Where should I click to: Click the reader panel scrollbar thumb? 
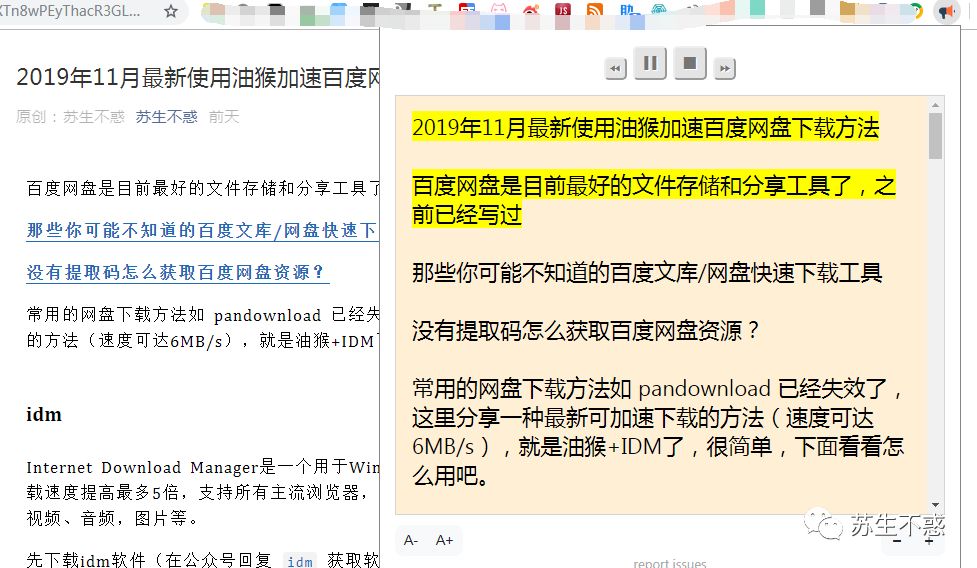tap(935, 136)
